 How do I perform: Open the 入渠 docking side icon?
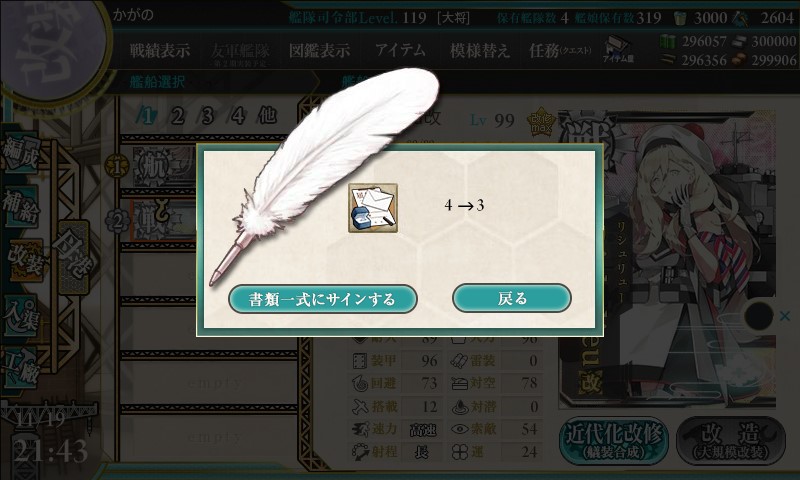20,315
